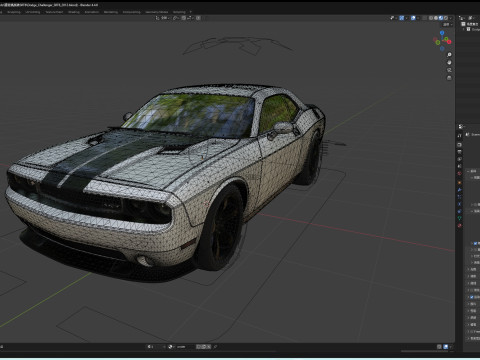The height and width of the screenshot is (360, 480).
Task: Open the Output properties tab
Action: [x=459, y=152]
